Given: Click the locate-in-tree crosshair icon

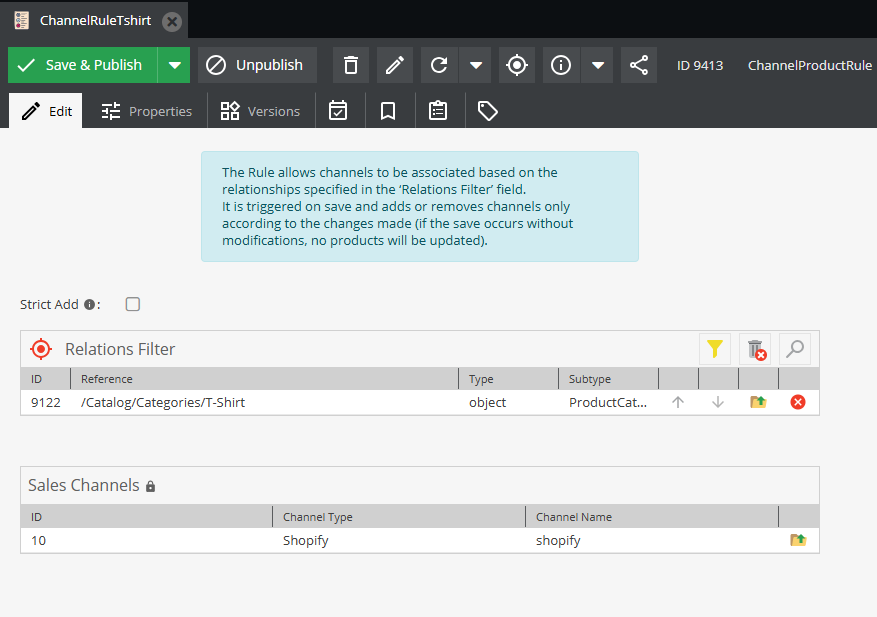Looking at the screenshot, I should (x=516, y=65).
